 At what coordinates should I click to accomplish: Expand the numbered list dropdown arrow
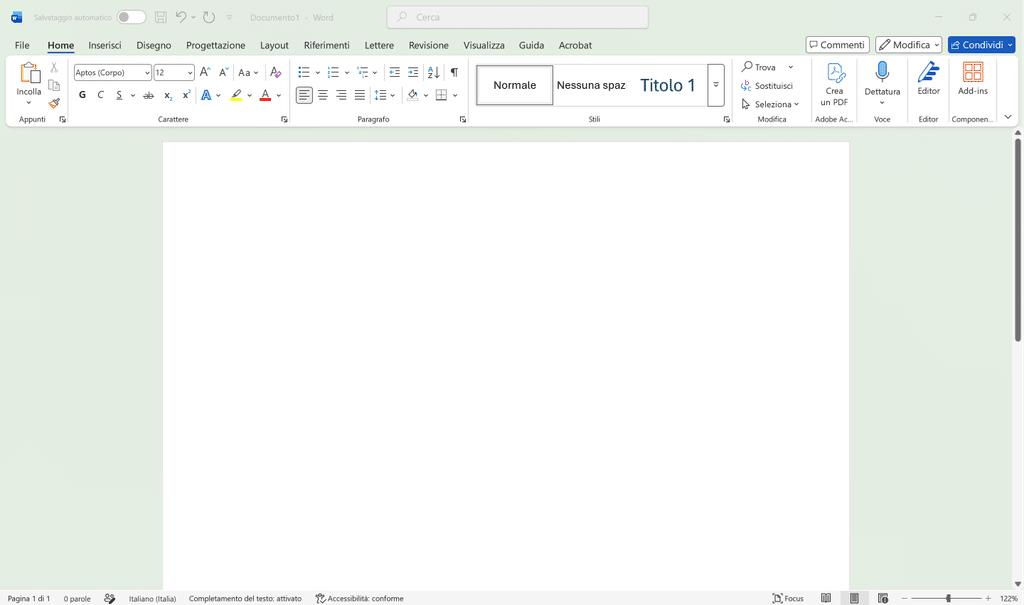click(347, 73)
